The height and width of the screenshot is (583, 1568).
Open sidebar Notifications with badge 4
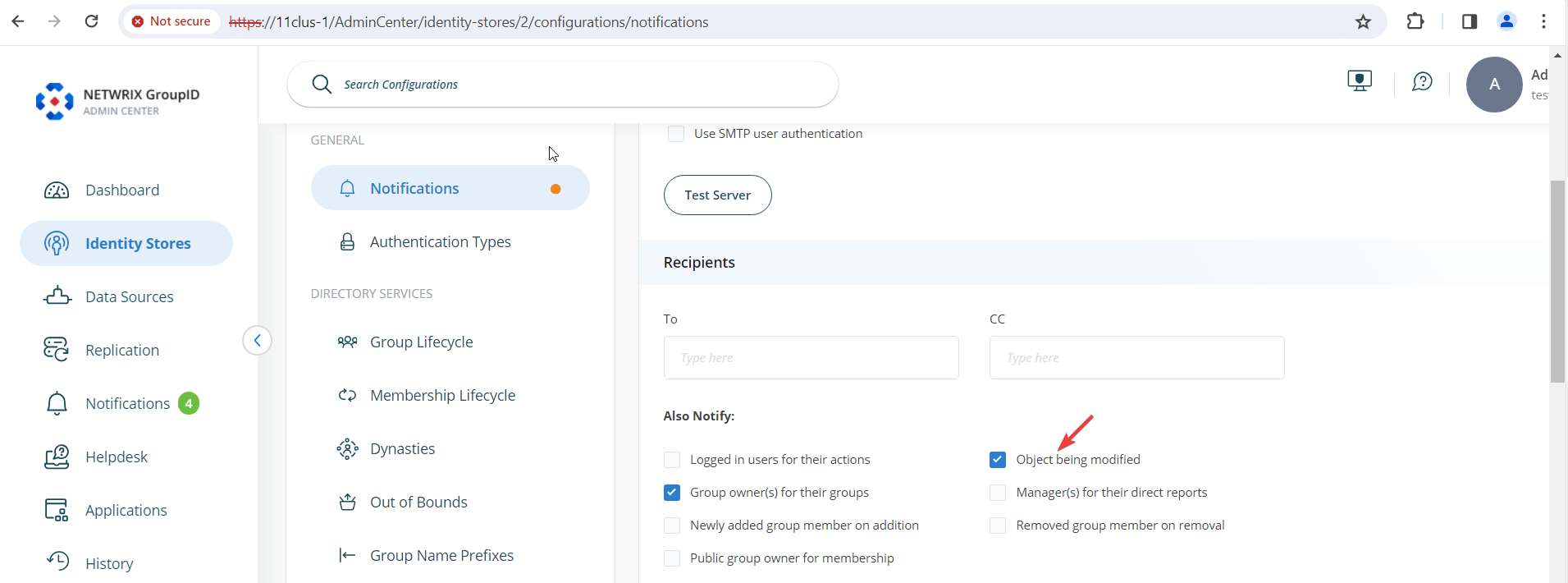coord(126,403)
